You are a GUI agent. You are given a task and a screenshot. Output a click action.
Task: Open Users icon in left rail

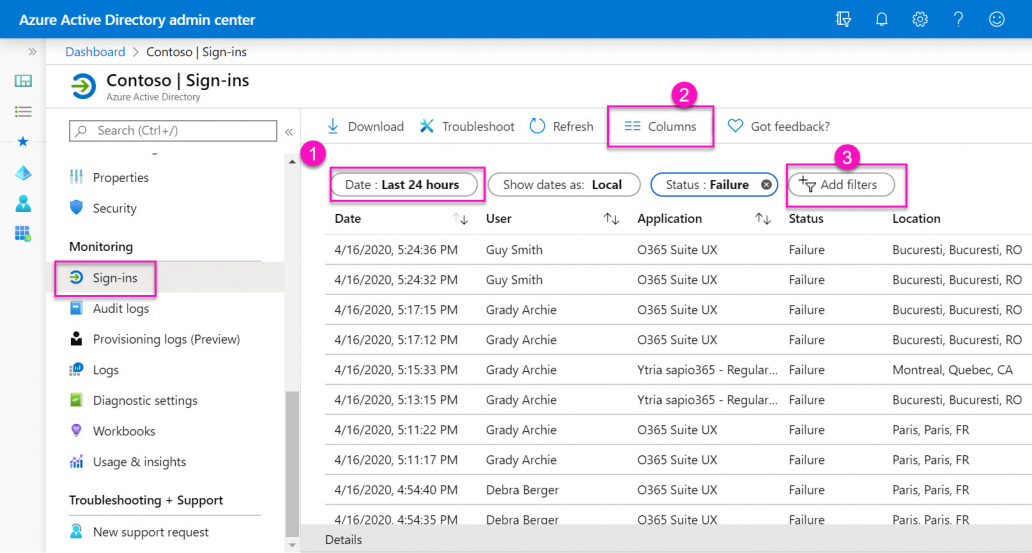coord(23,203)
